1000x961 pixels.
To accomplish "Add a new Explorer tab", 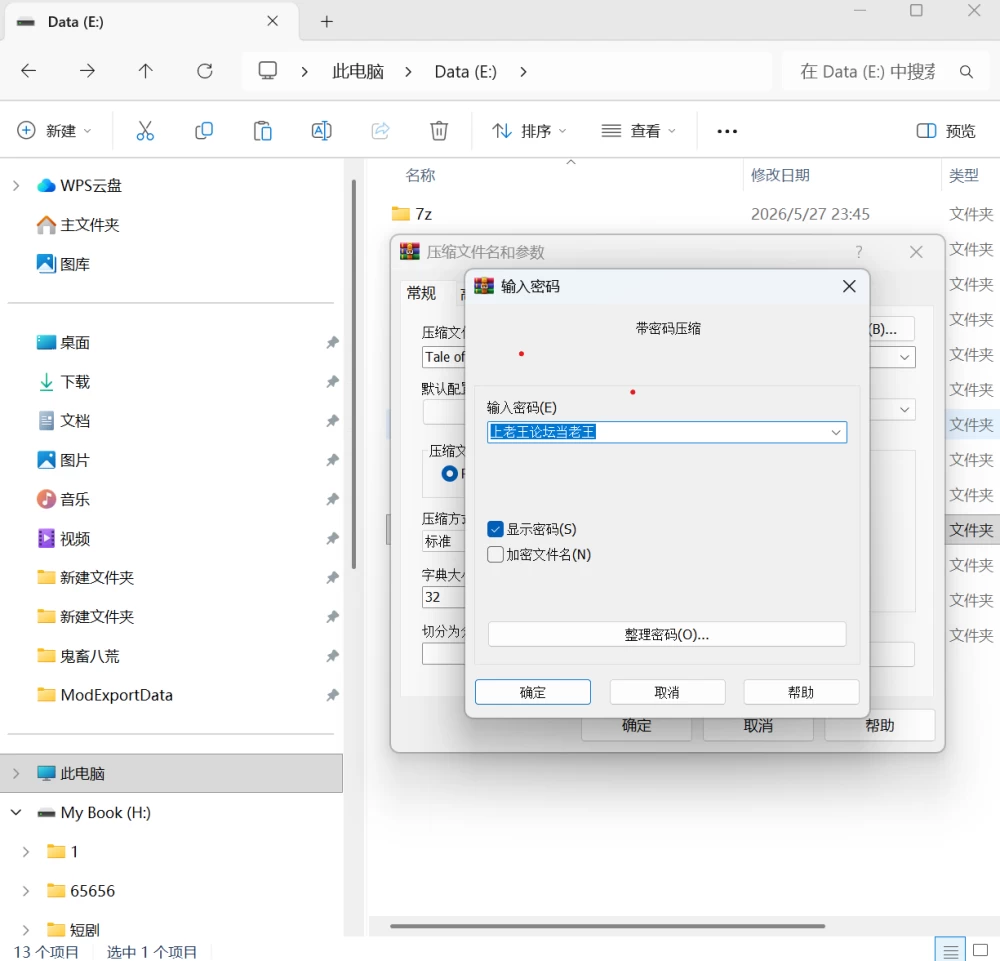I will coord(327,22).
